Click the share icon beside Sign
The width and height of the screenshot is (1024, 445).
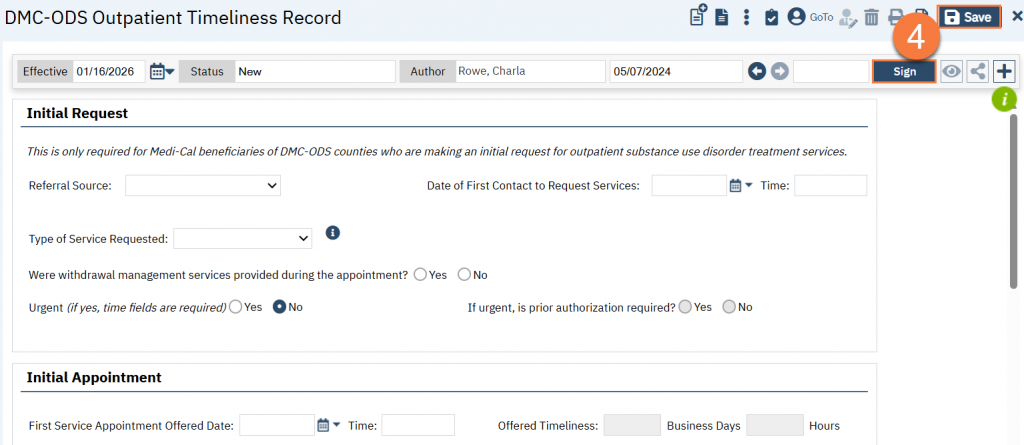[978, 71]
